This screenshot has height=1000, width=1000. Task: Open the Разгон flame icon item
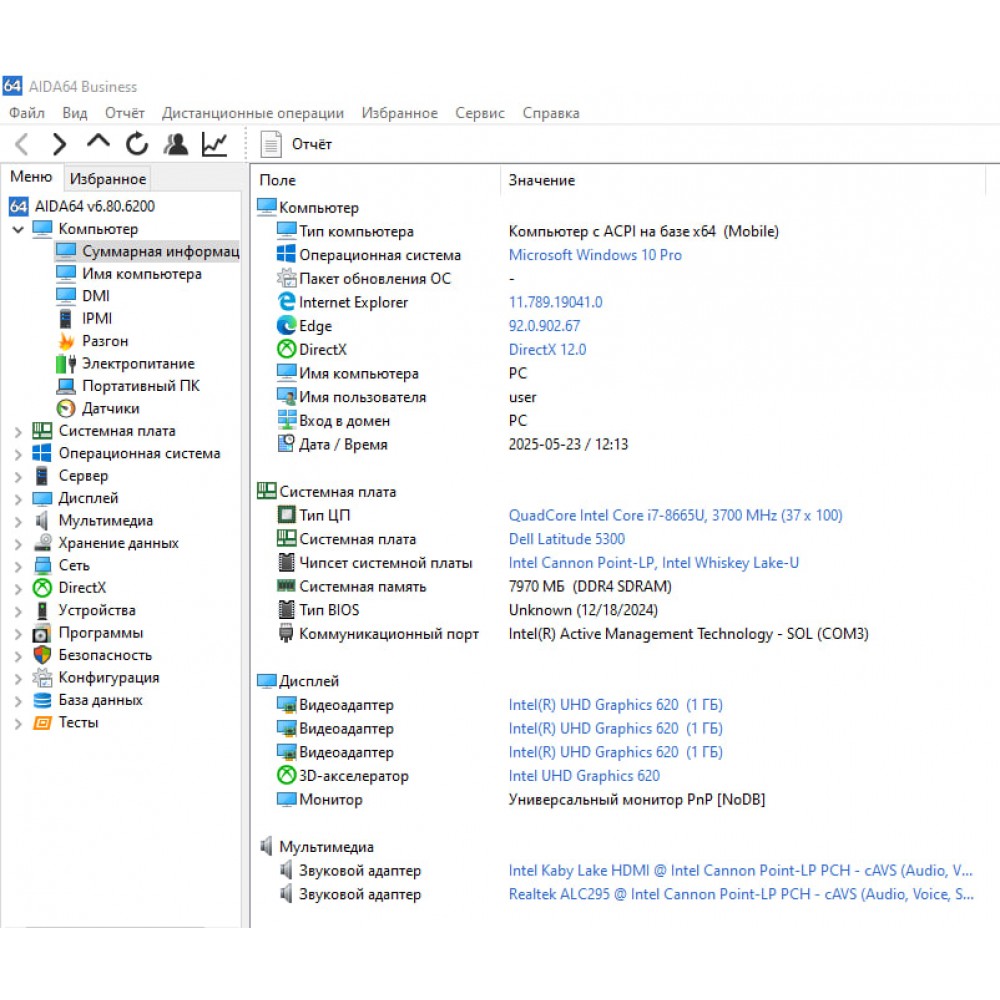[66, 341]
